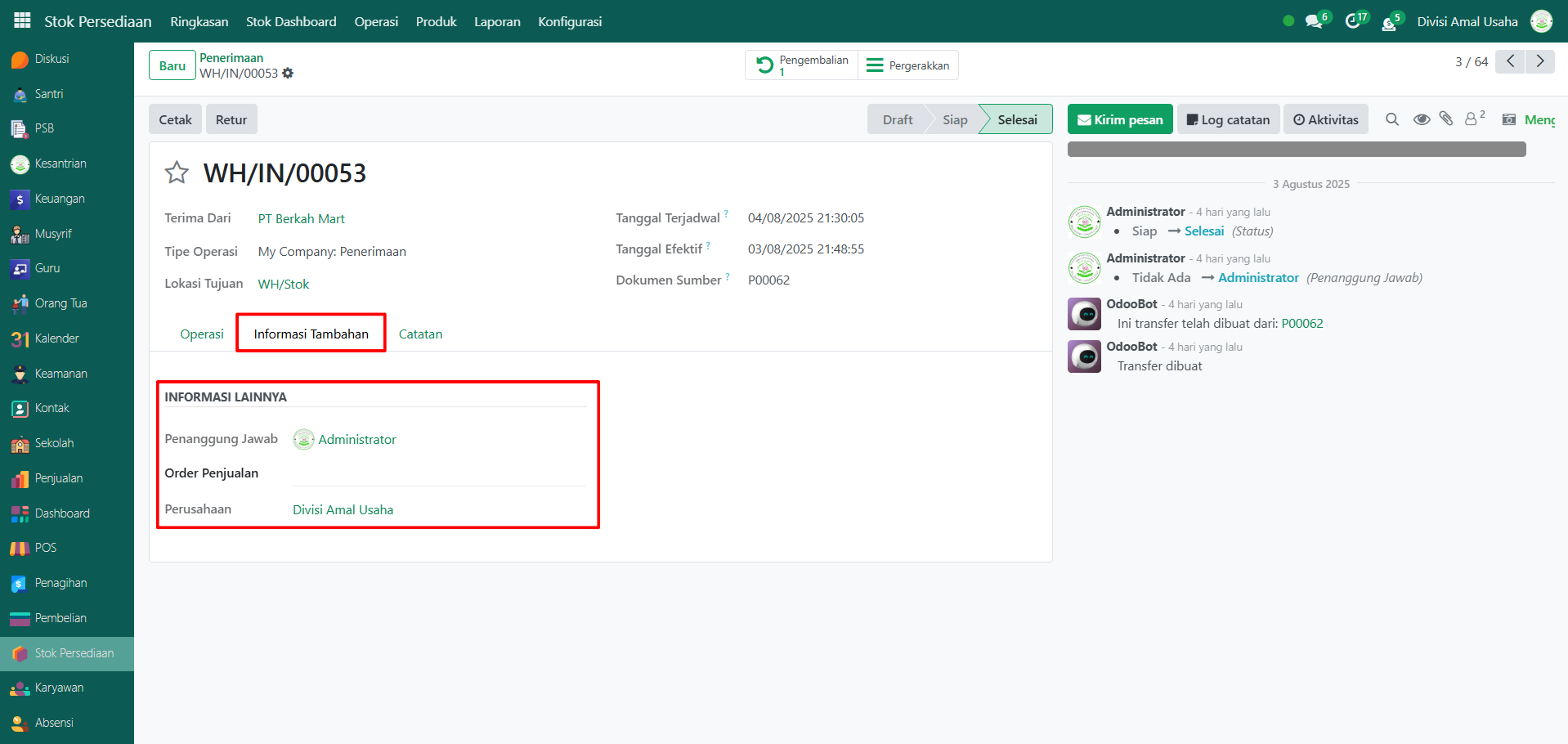Image resolution: width=1568 pixels, height=744 pixels.
Task: Open POS app in sidebar
Action: point(46,548)
